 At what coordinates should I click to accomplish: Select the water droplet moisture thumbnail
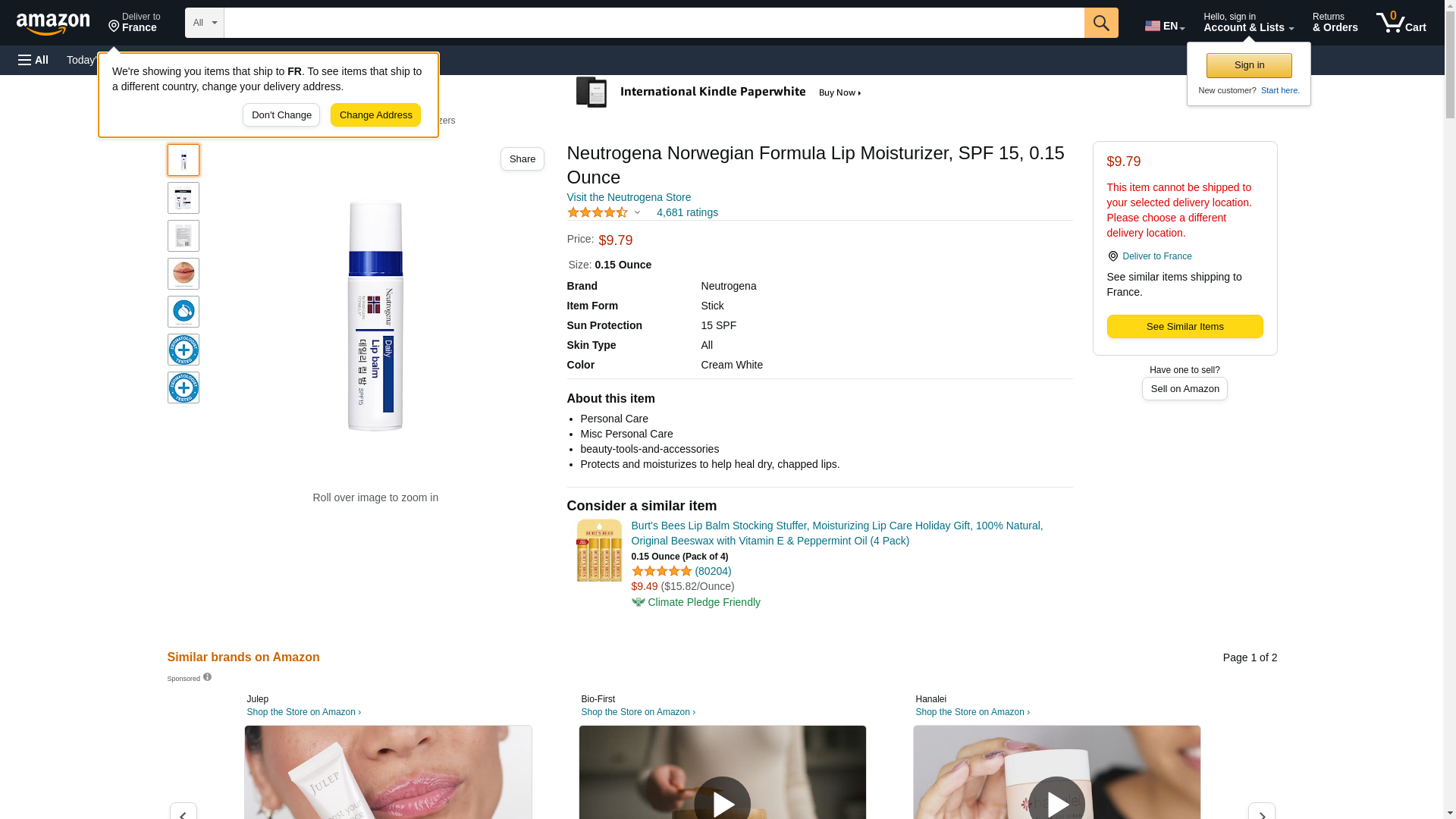click(x=184, y=312)
